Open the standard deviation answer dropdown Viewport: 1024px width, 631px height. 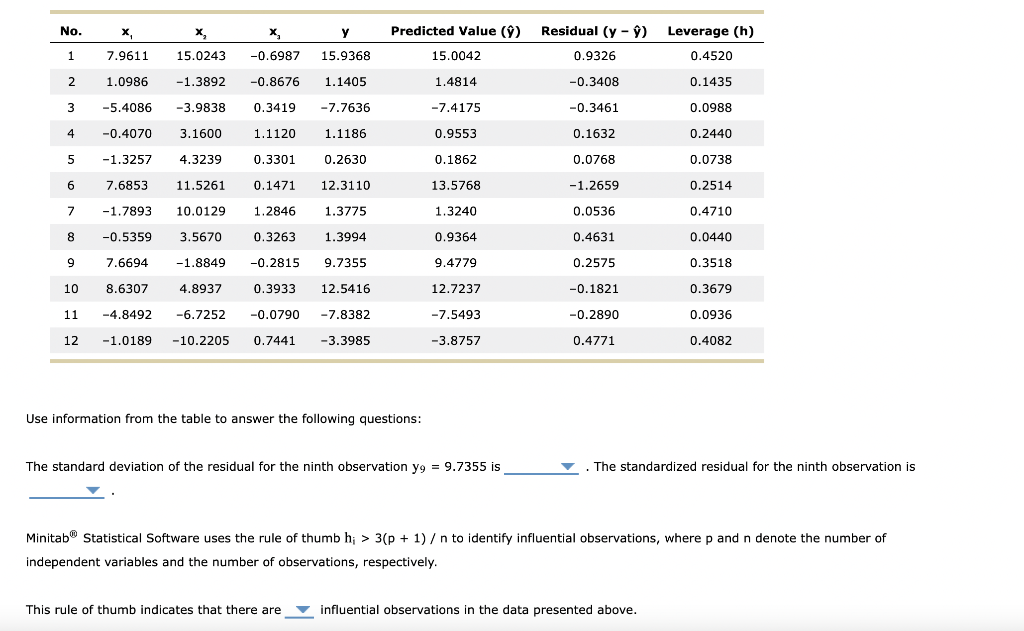tap(568, 466)
